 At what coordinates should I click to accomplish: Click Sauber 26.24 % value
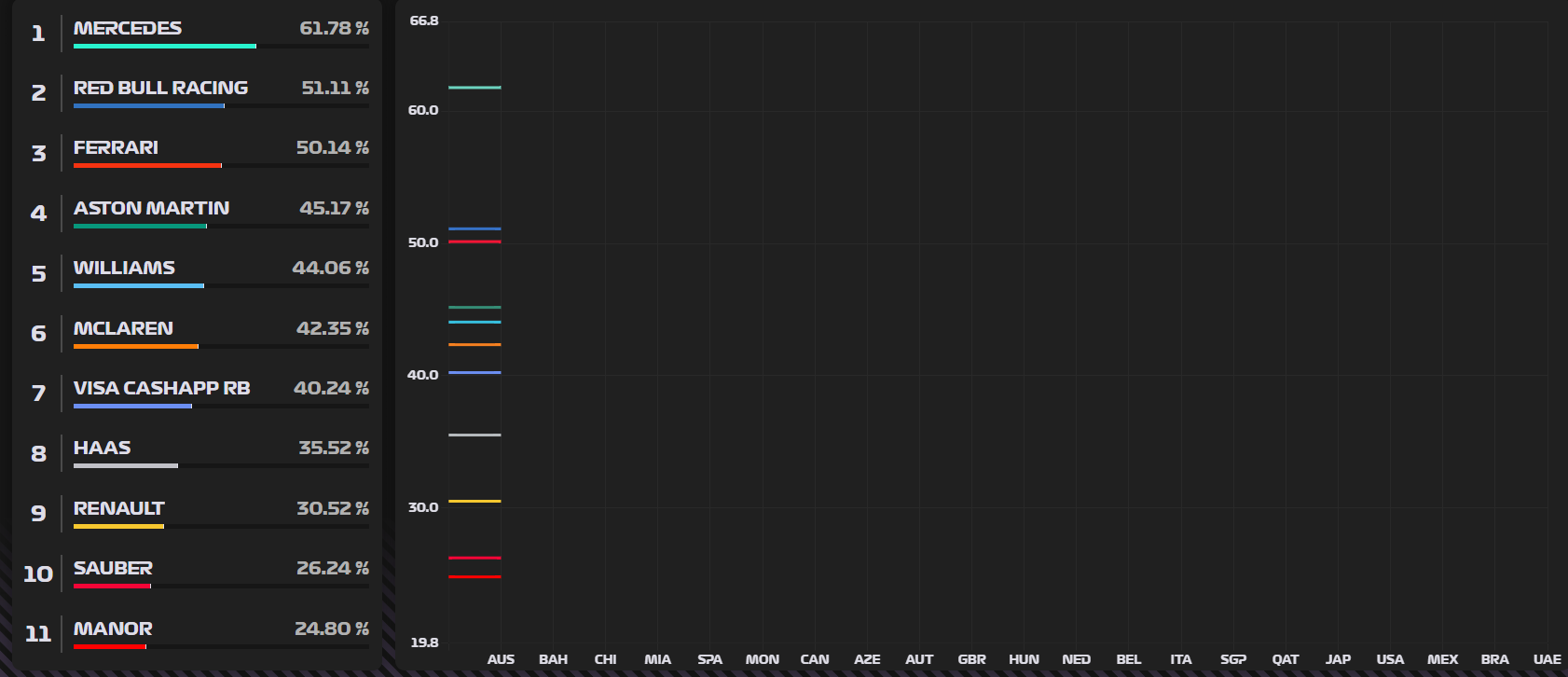(x=332, y=568)
